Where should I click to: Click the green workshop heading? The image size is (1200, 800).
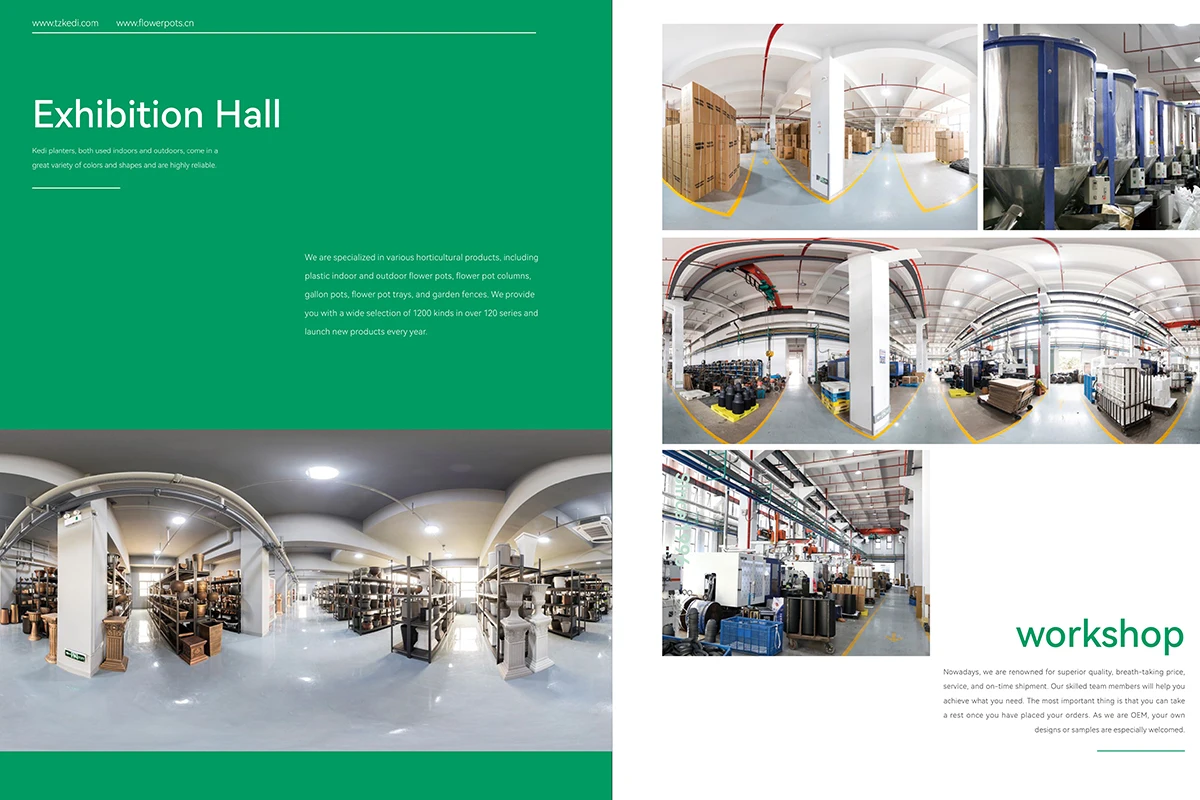[x=1100, y=635]
